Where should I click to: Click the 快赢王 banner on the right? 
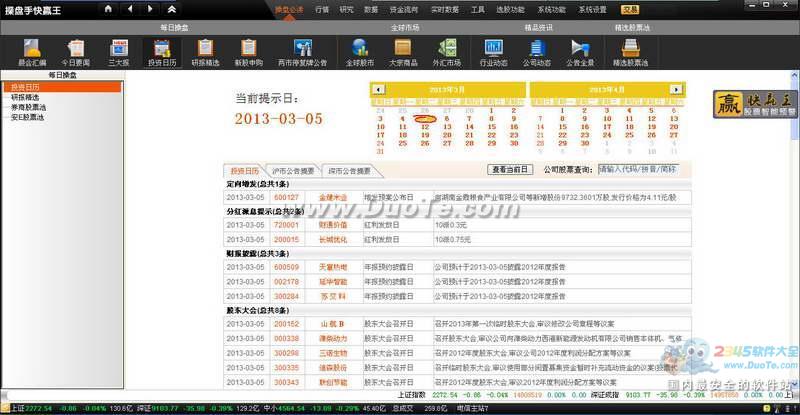pyautogui.click(x=755, y=104)
